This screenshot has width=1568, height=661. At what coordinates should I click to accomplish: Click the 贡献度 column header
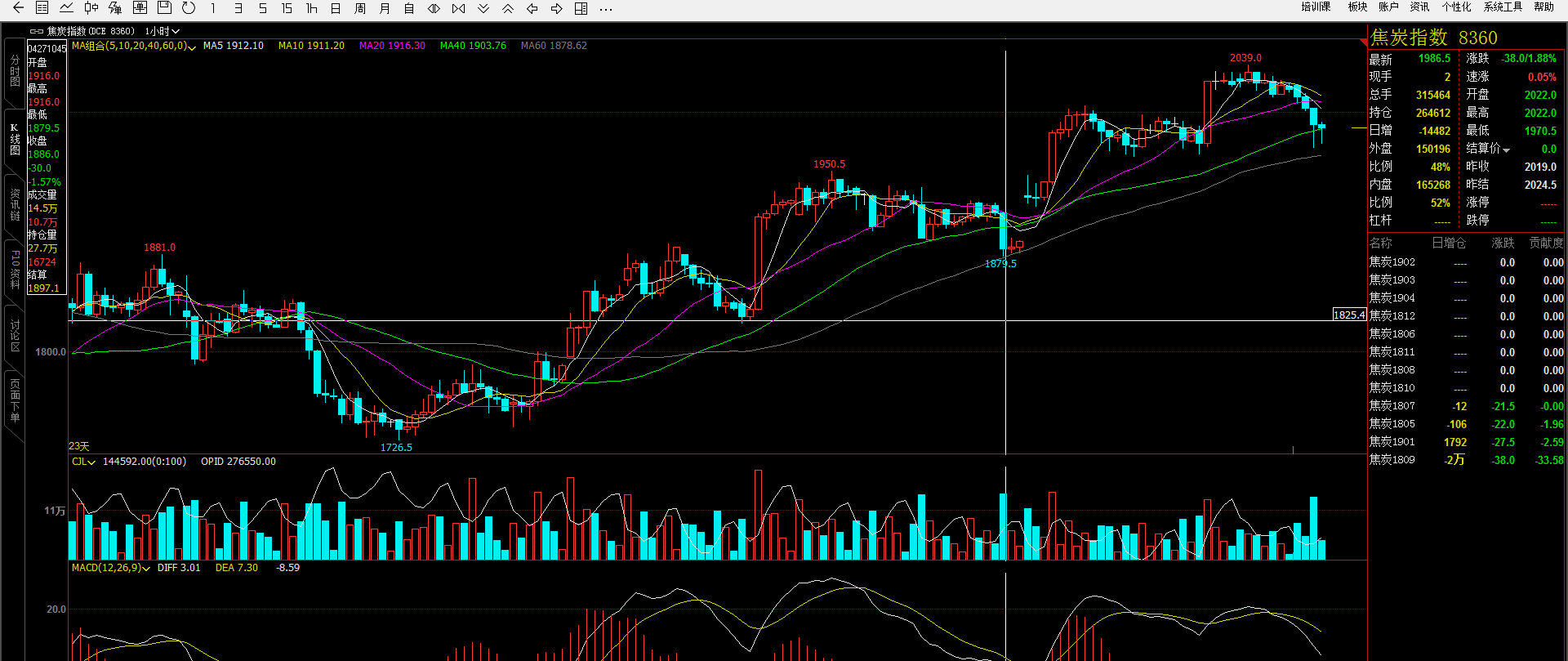coord(1546,243)
